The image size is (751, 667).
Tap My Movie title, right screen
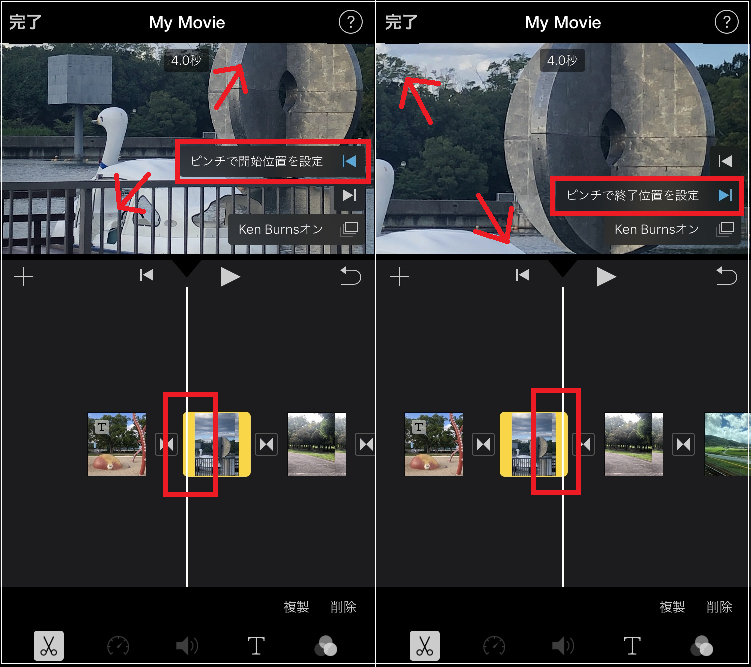pos(563,23)
